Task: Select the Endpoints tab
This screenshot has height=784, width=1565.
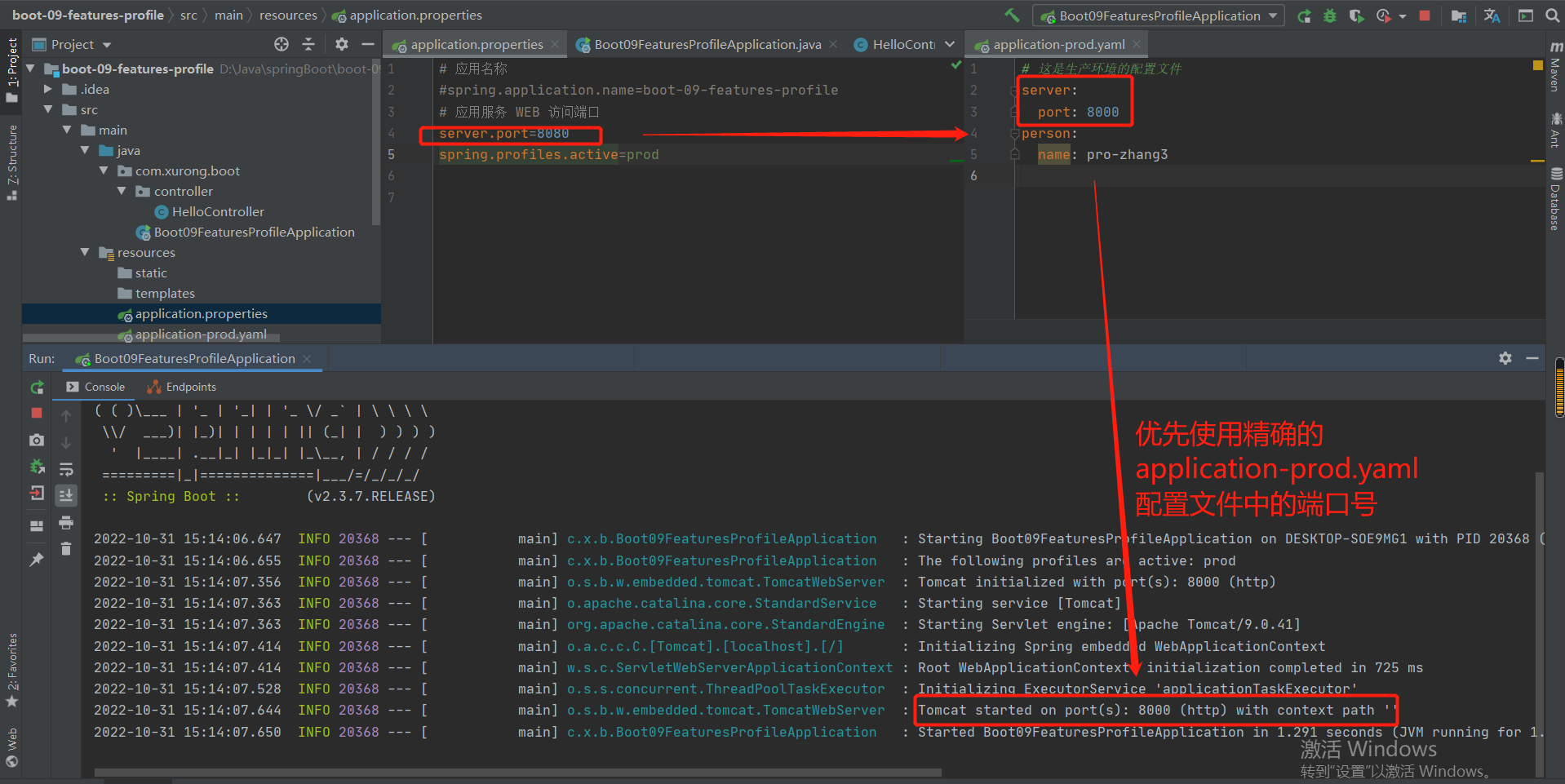Action: (x=181, y=387)
